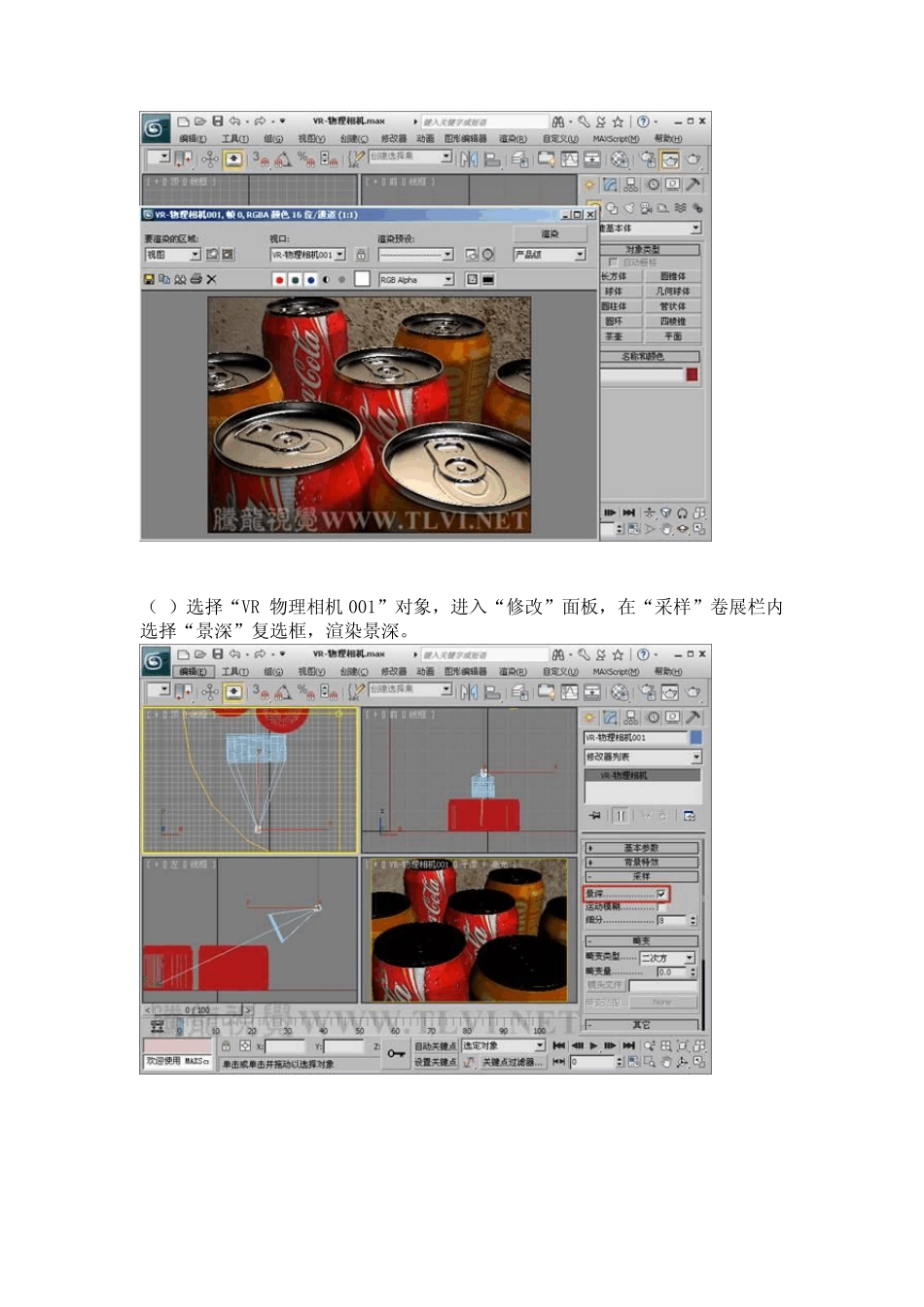Image resolution: width=924 pixels, height=1307 pixels.
Task: Open the 选定对象 dropdown beside auto key
Action: tap(503, 1045)
